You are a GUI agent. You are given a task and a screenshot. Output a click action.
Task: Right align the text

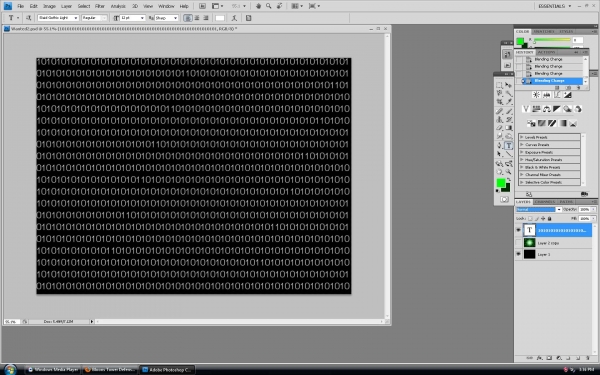coord(206,18)
